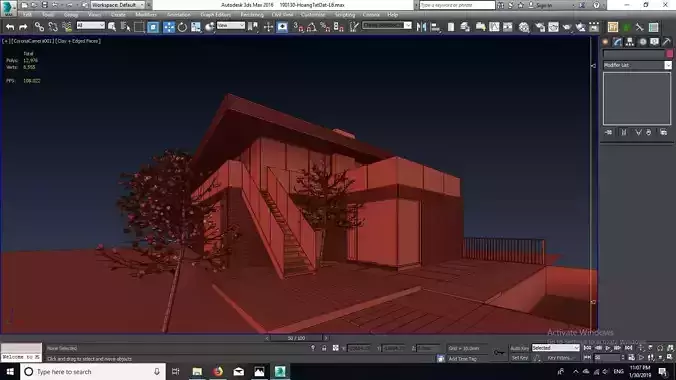
Task: Click the Key Filters button
Action: (560, 358)
